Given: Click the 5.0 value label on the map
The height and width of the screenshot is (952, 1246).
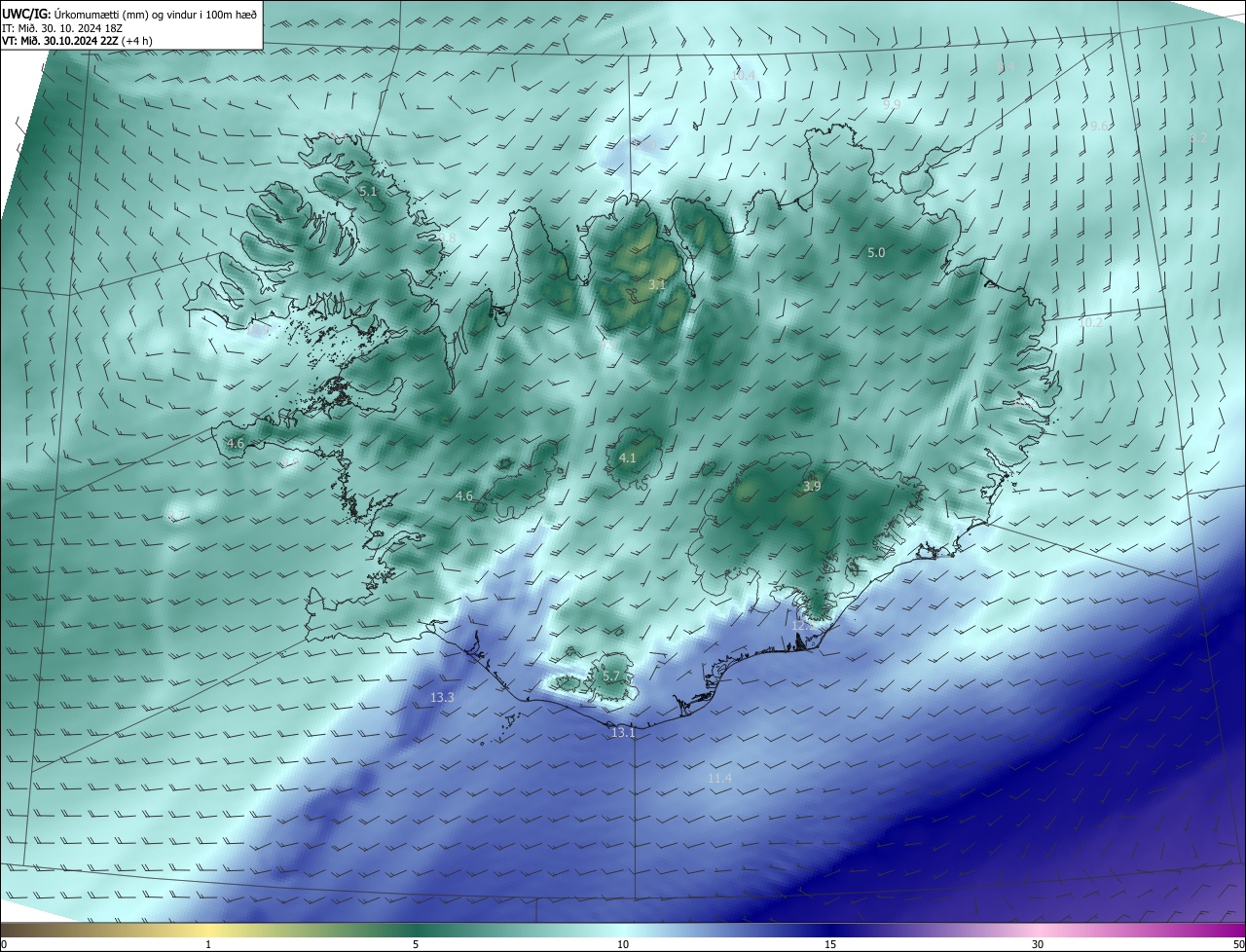Looking at the screenshot, I should pyautogui.click(x=876, y=253).
